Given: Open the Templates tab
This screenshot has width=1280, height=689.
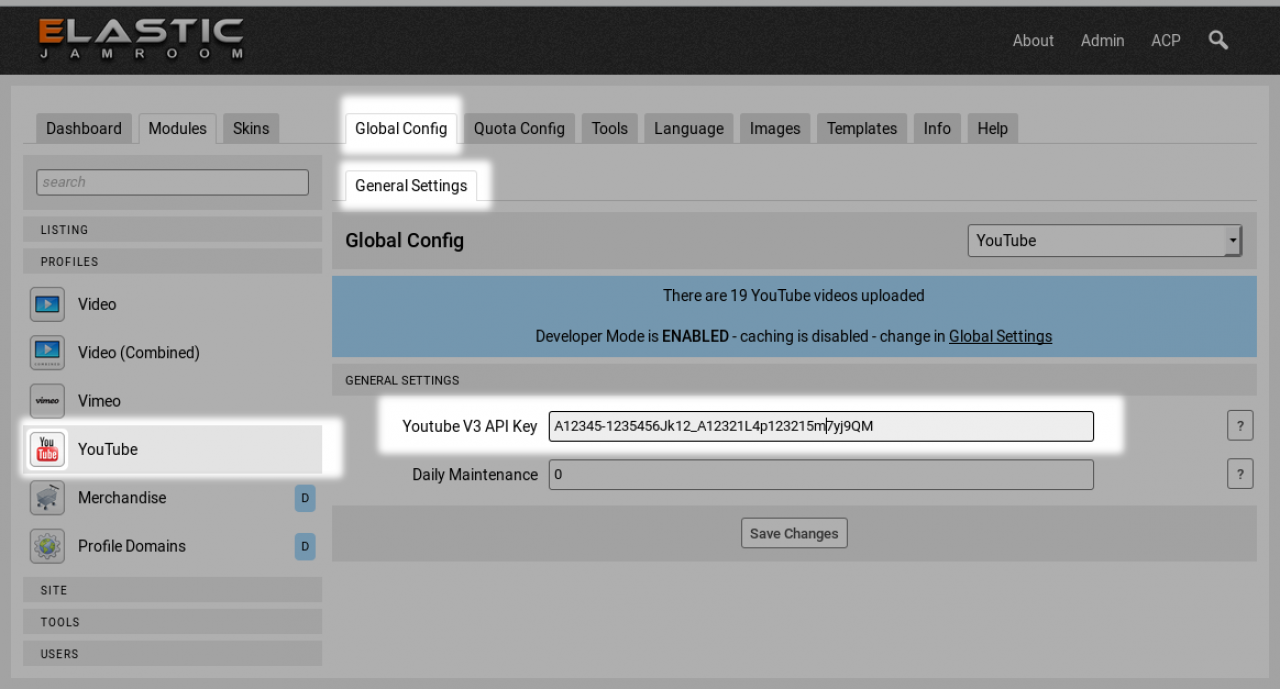Looking at the screenshot, I should coord(862,128).
